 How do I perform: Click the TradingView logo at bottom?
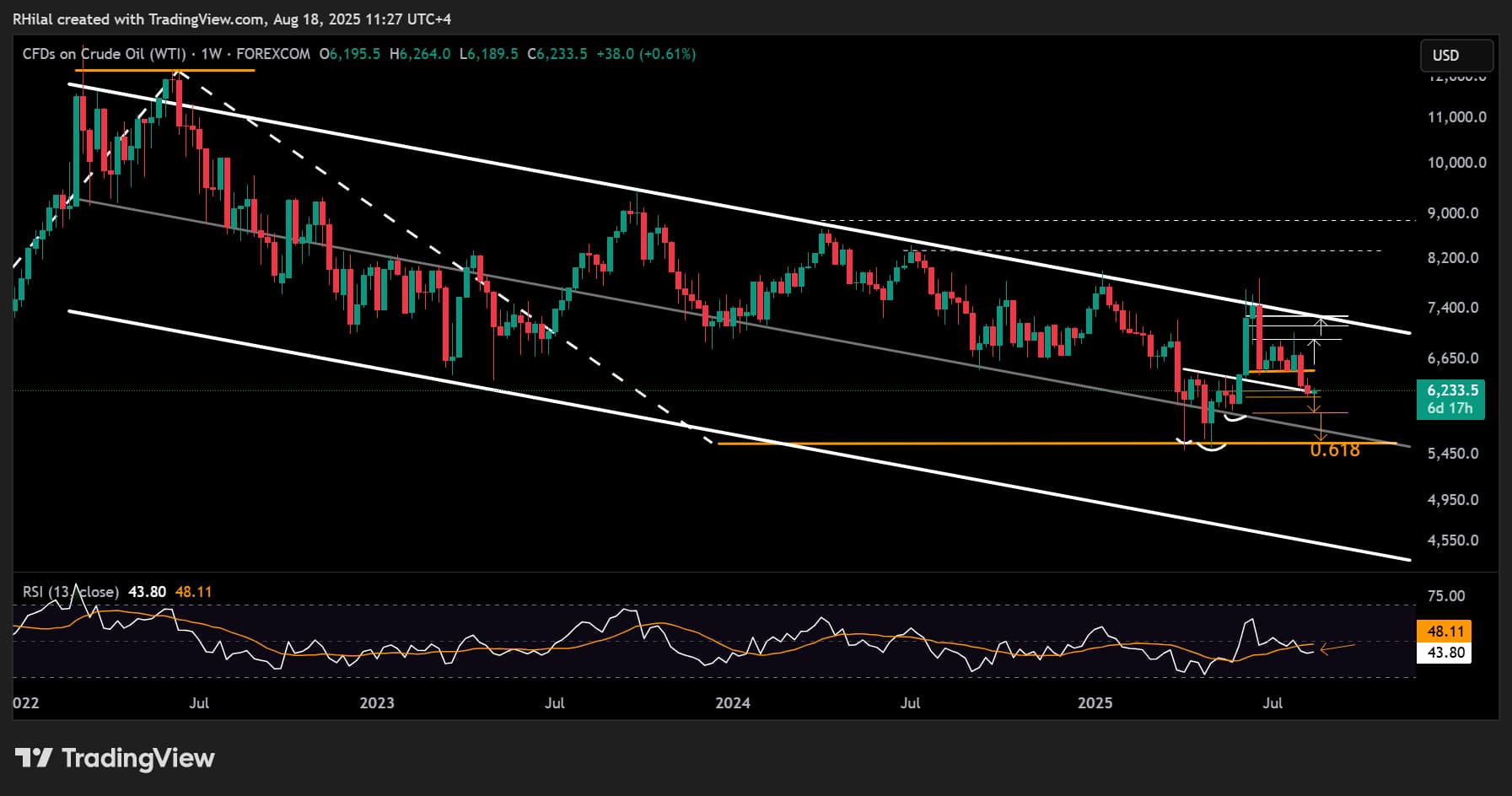[116, 758]
